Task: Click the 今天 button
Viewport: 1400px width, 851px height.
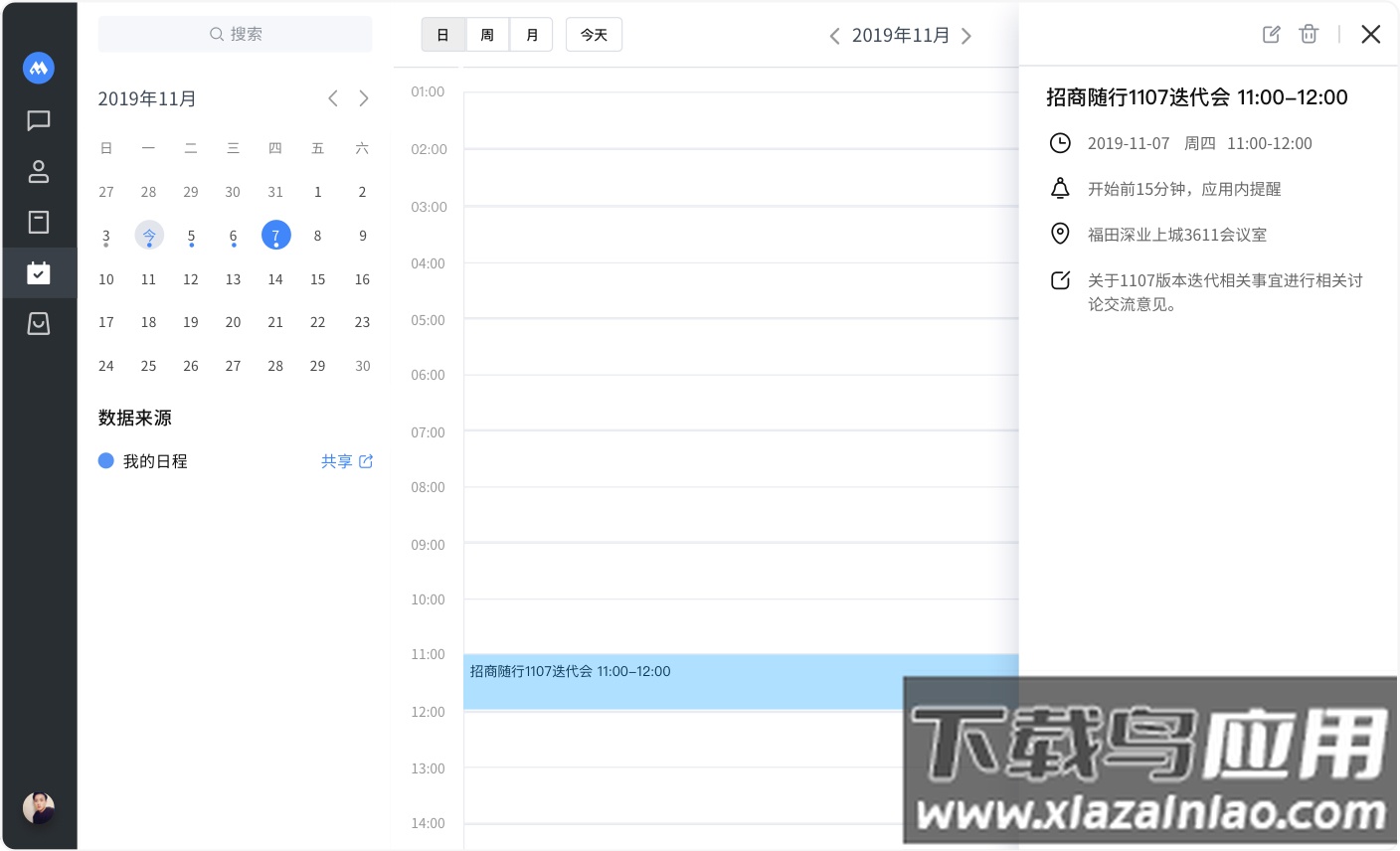Action: tap(594, 34)
